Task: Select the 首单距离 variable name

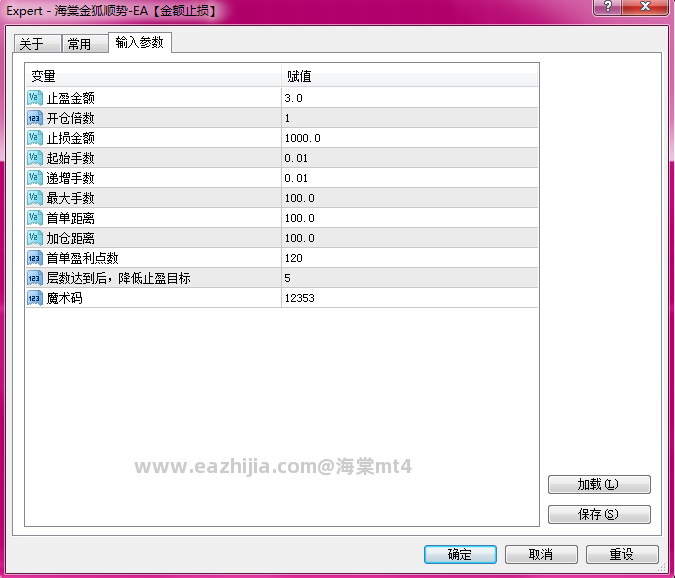Action: pos(71,218)
